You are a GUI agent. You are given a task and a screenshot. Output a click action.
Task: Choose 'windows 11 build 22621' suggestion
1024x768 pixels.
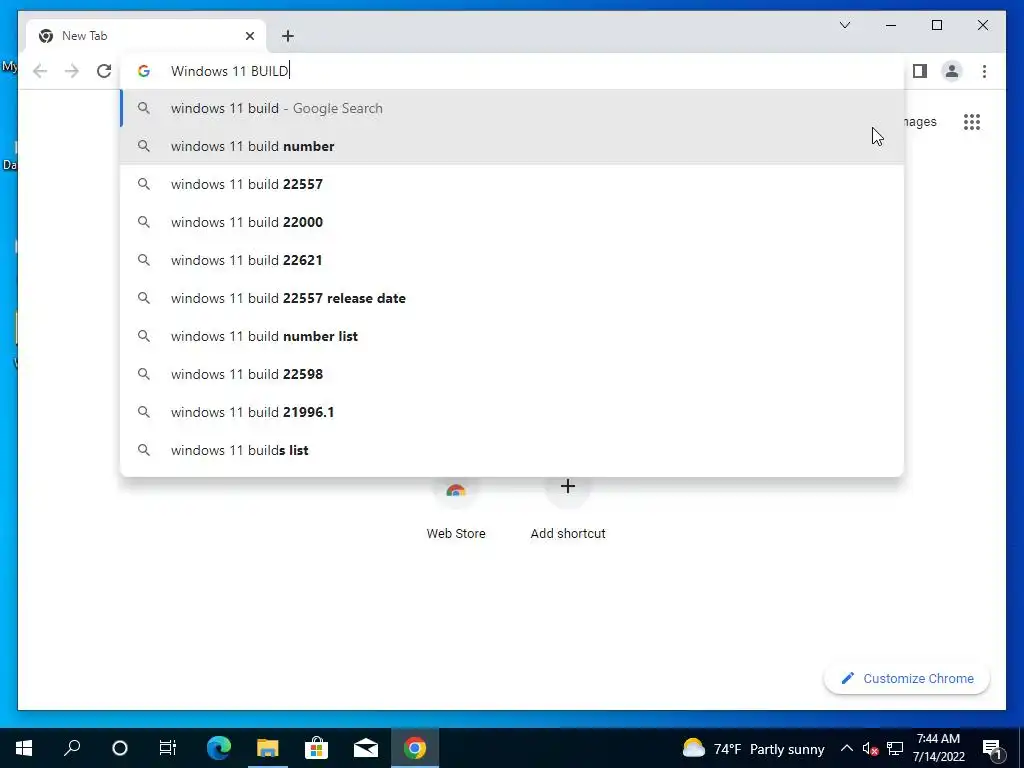(x=513, y=260)
